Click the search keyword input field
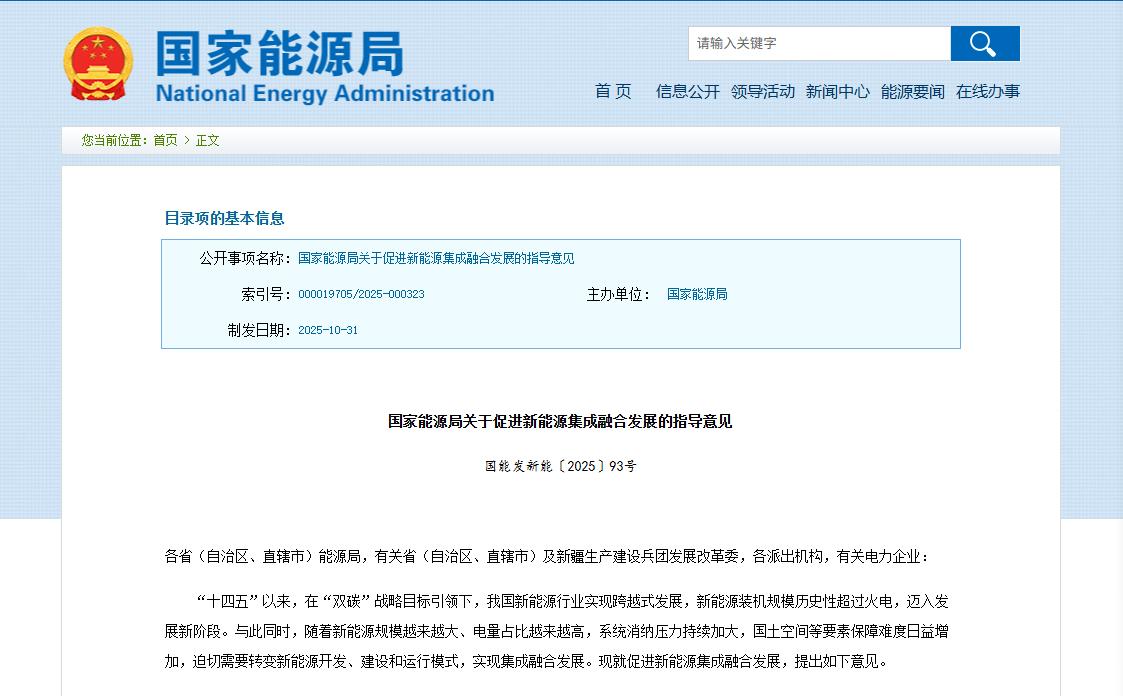 818,43
